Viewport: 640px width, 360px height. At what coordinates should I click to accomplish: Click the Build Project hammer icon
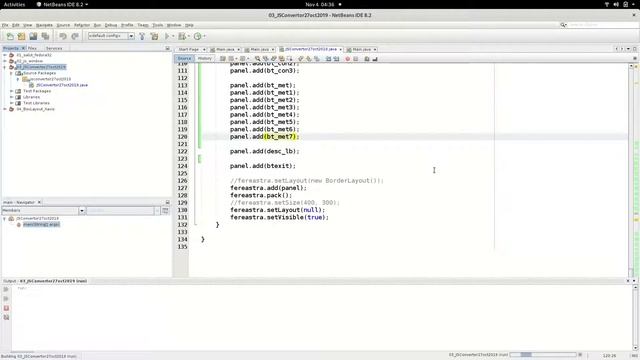(142, 36)
